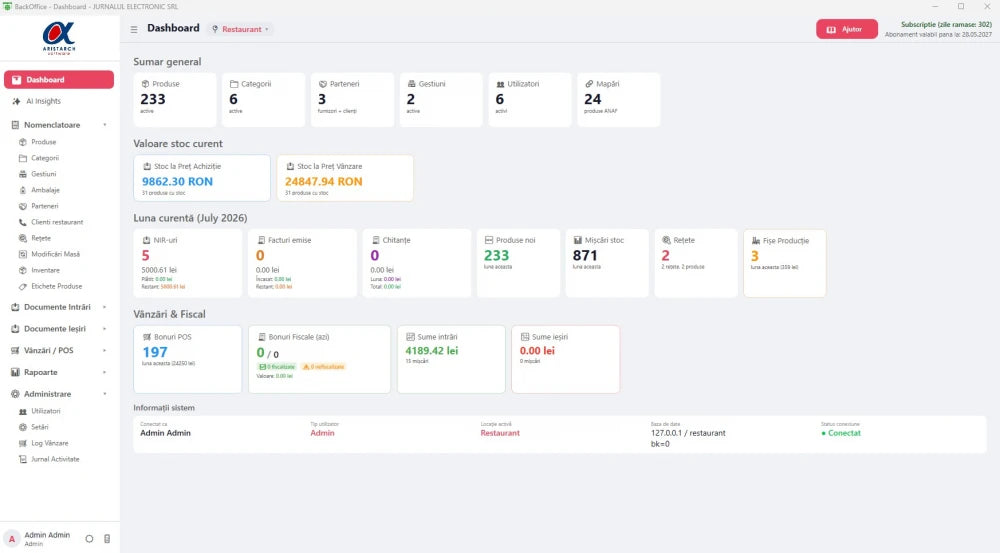Open the Facturi emise card
This screenshot has width=1000, height=553.
tap(302, 263)
